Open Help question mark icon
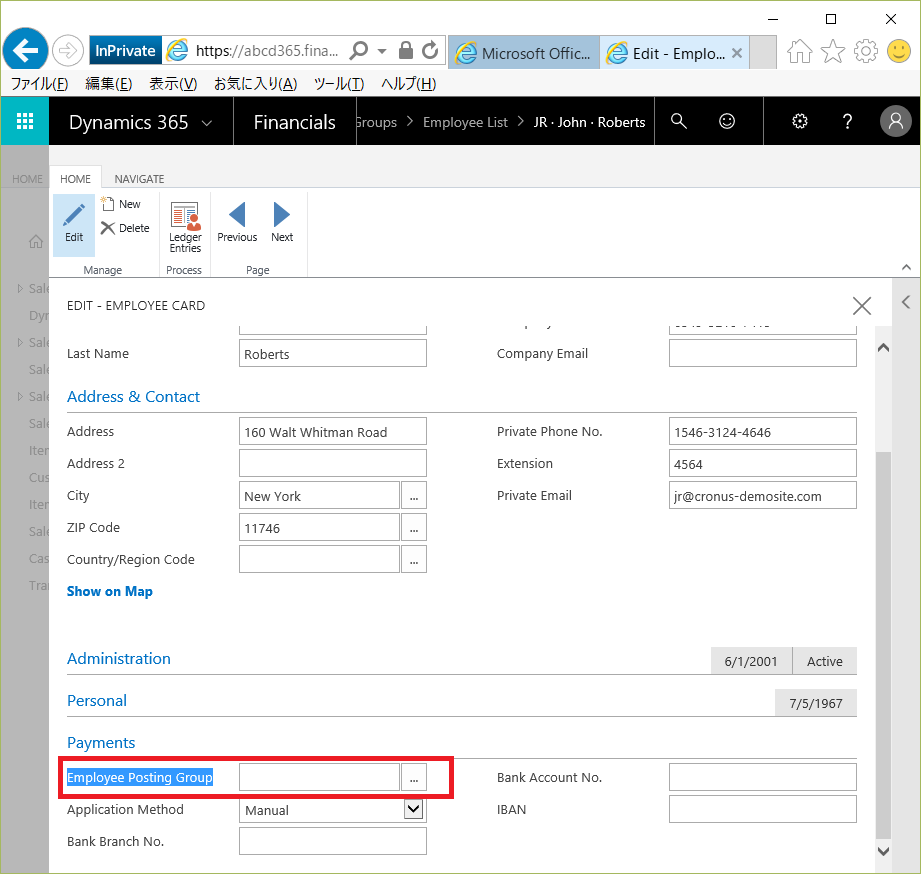The width and height of the screenshot is (921, 874). [847, 121]
